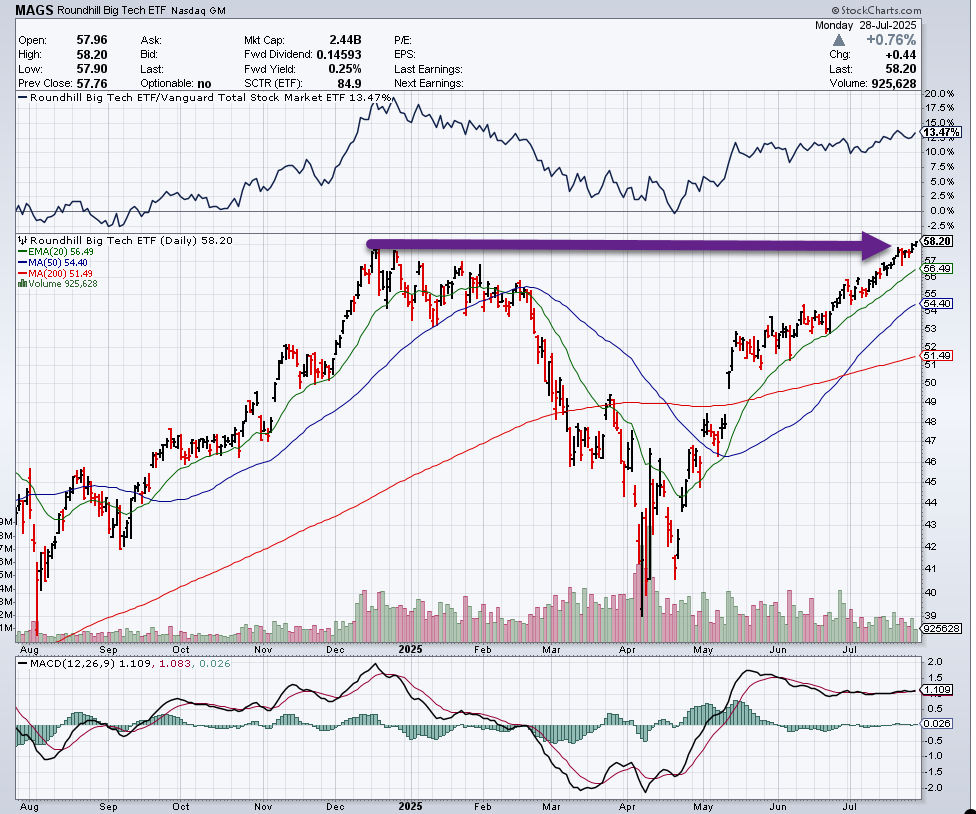Click the 13.47% axis value tag

941,133
